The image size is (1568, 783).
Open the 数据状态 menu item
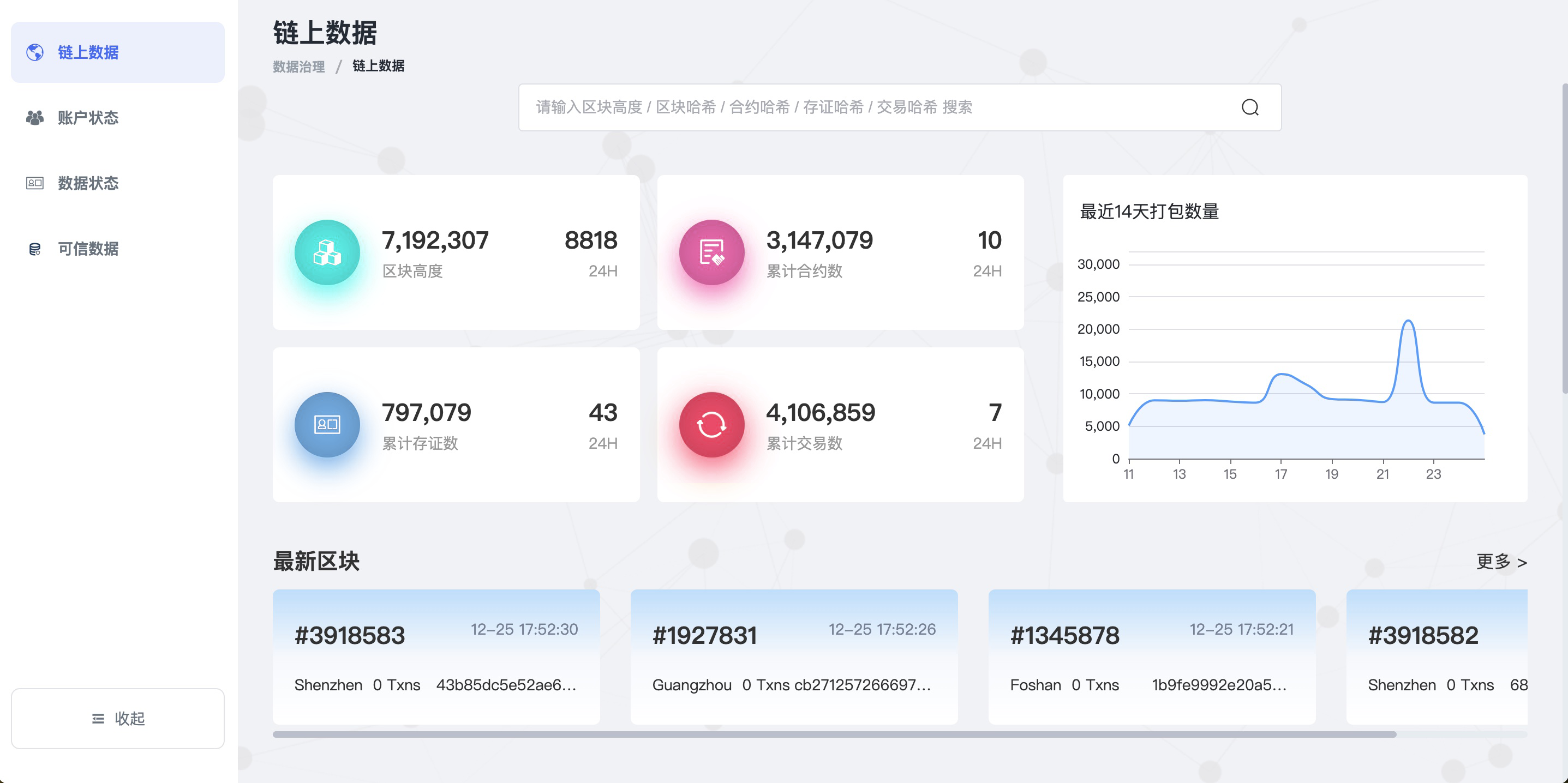pyautogui.click(x=88, y=183)
